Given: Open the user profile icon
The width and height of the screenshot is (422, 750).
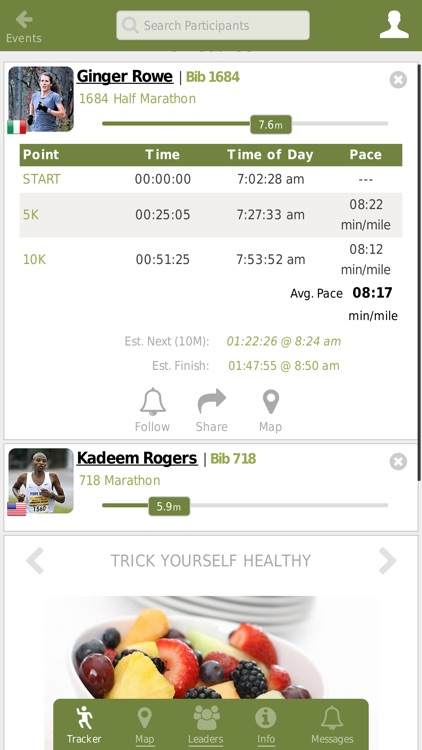Looking at the screenshot, I should 394,24.
